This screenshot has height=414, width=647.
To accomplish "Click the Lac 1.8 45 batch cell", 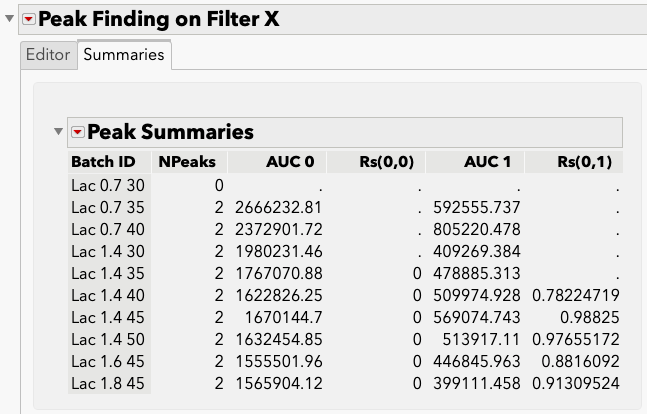I will coord(107,383).
